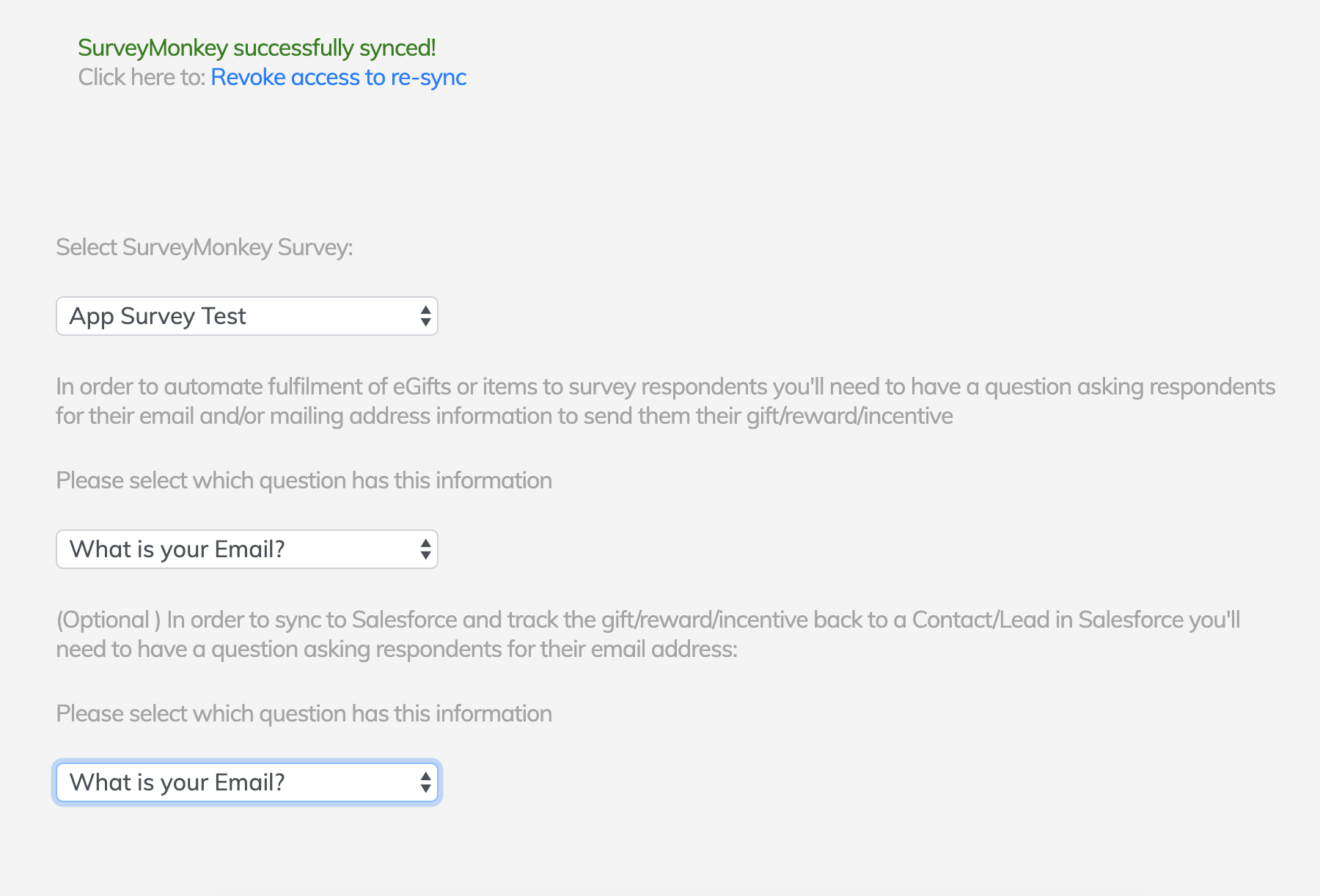Open the optional Salesforce email question dropdown
This screenshot has height=896, width=1320.
(x=246, y=782)
